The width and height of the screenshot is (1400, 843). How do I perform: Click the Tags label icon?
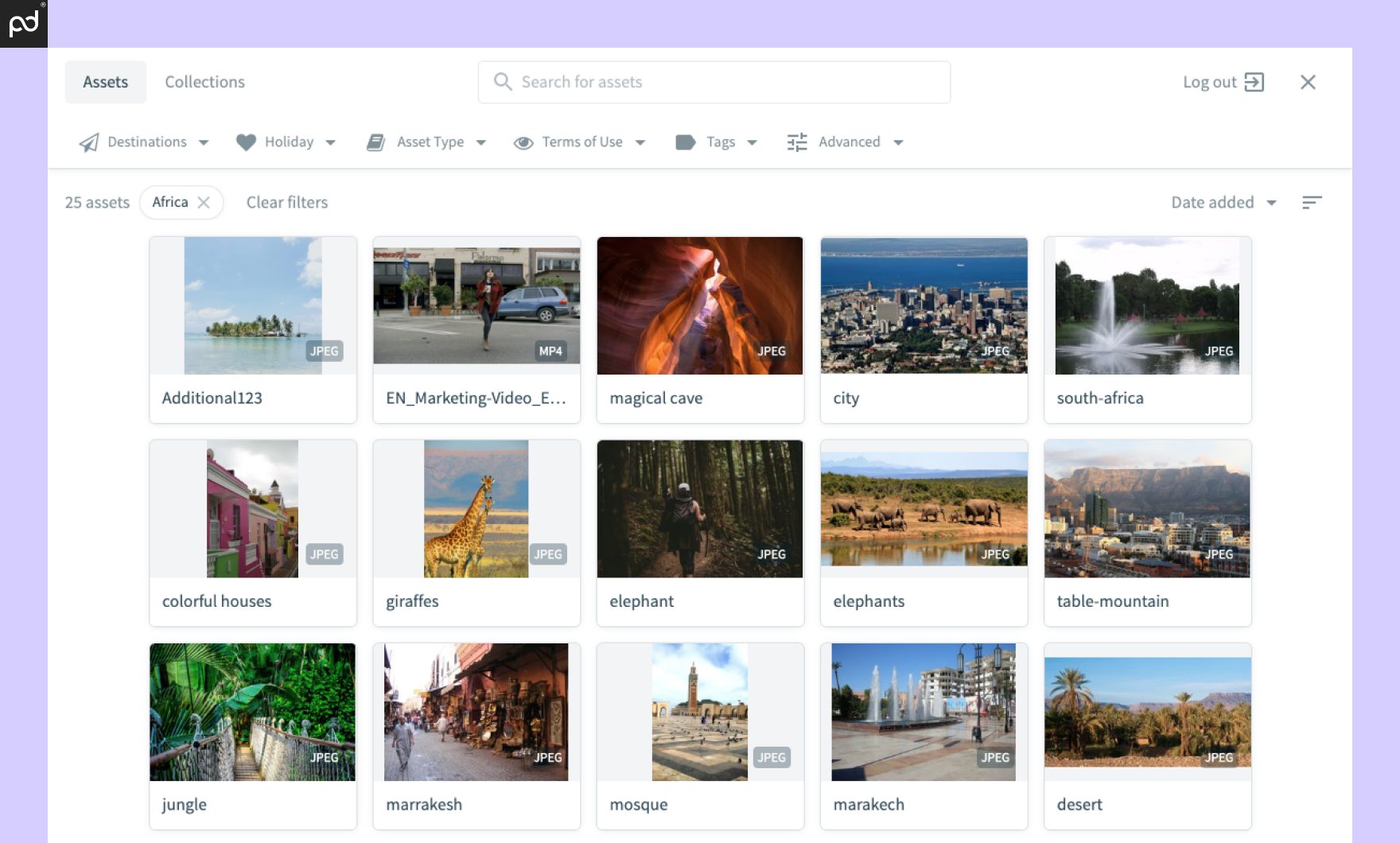[x=685, y=142]
